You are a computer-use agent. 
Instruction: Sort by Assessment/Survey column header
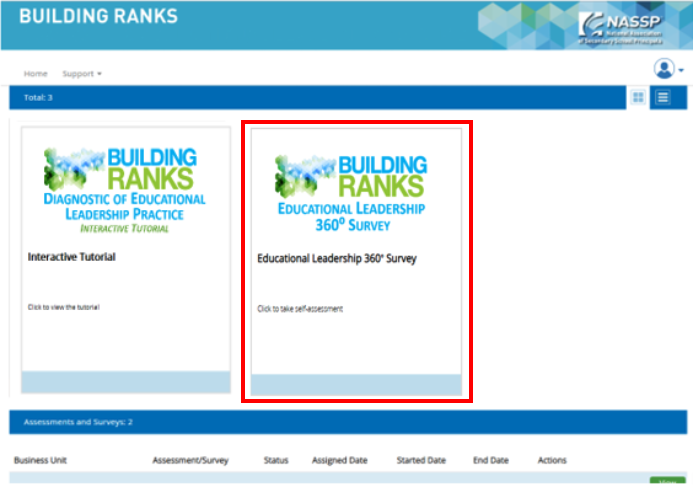pos(190,460)
